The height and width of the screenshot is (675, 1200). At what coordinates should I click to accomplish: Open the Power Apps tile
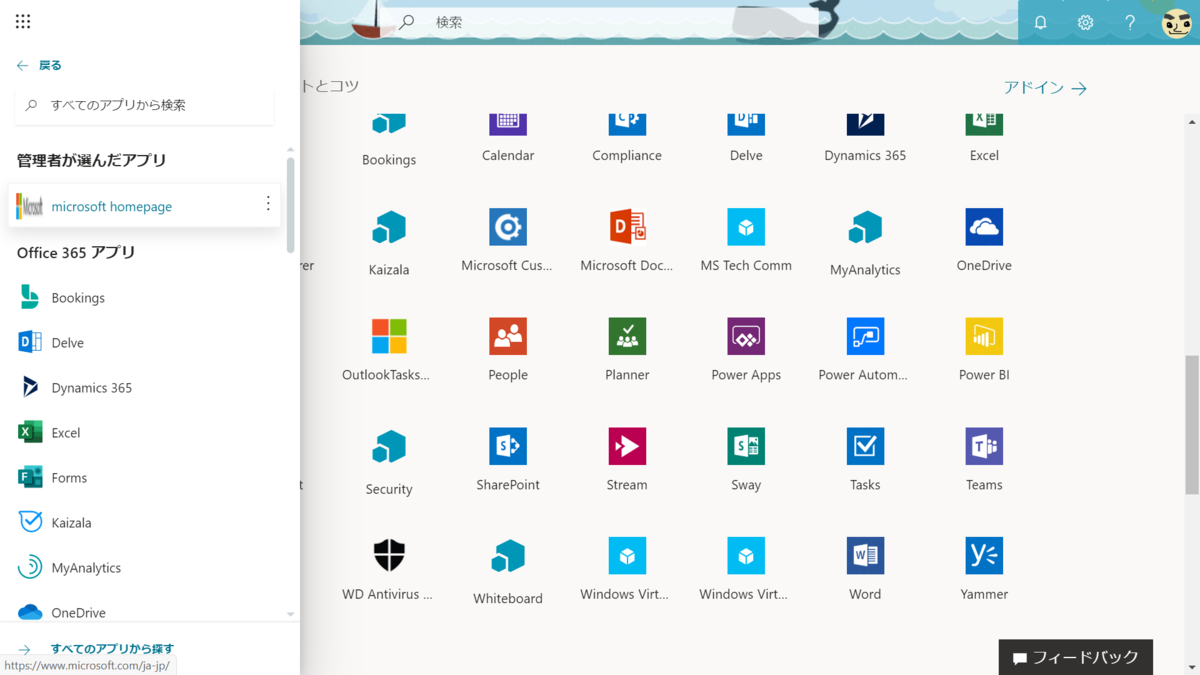point(746,350)
